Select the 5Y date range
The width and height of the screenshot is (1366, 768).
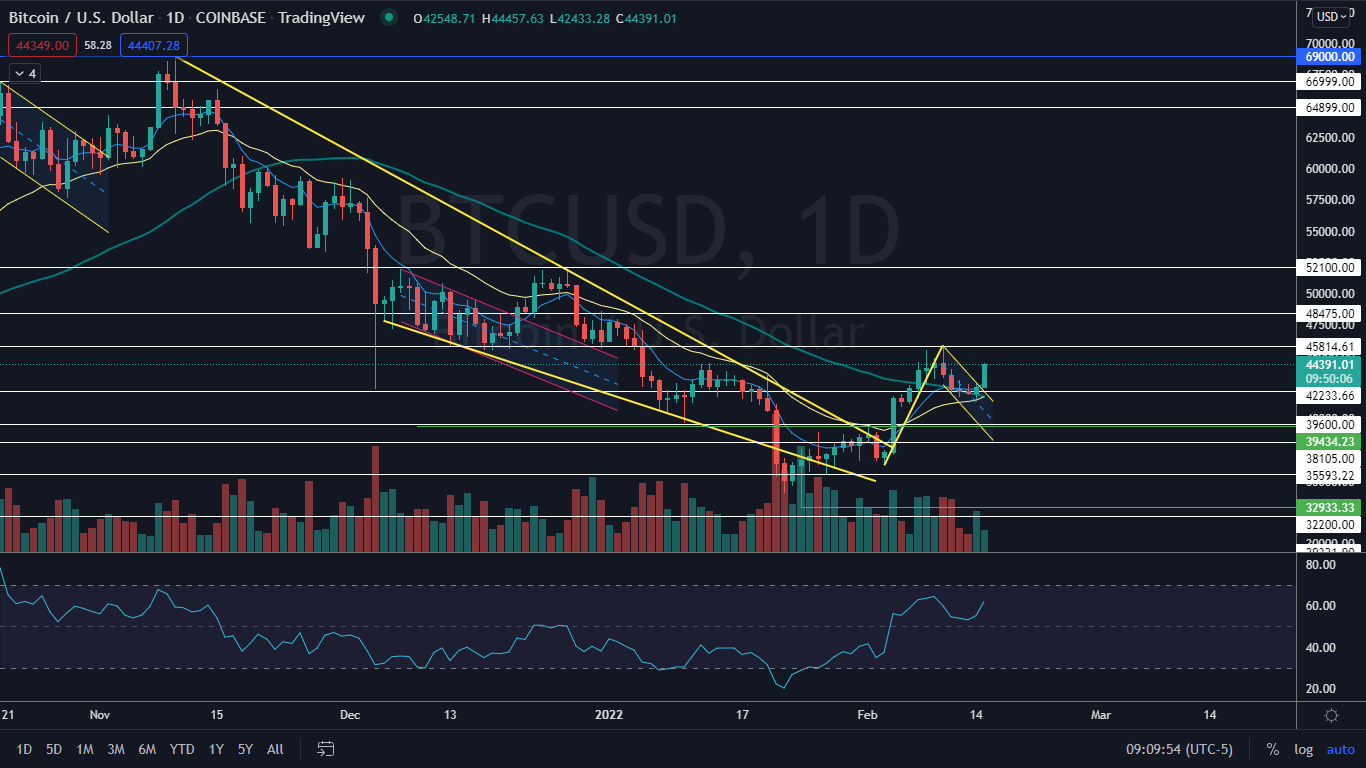click(x=245, y=749)
